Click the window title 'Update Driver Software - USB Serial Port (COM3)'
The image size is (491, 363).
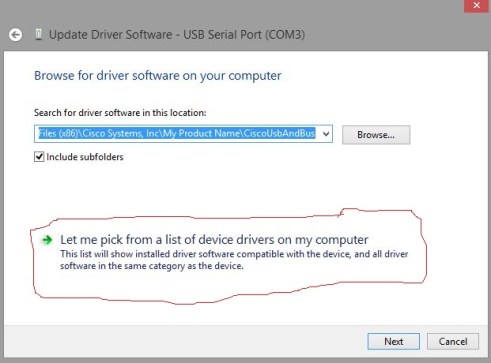coord(177,35)
